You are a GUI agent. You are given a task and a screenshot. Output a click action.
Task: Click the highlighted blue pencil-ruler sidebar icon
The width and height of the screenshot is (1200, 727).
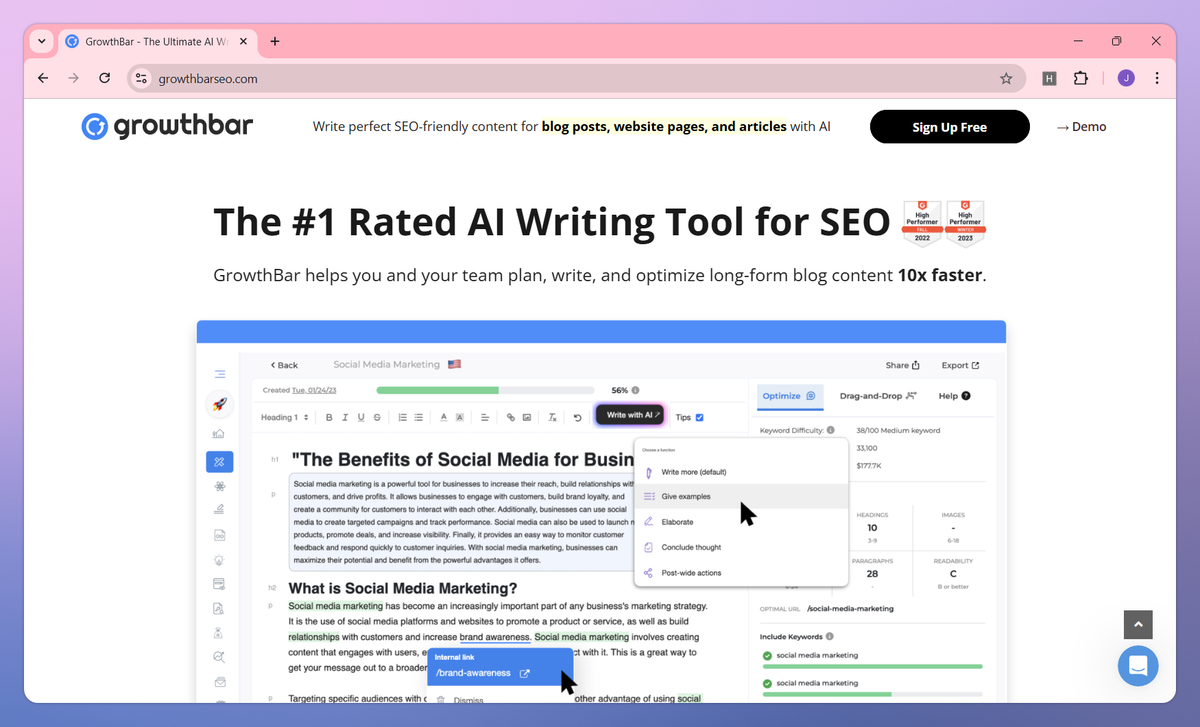[x=219, y=462]
